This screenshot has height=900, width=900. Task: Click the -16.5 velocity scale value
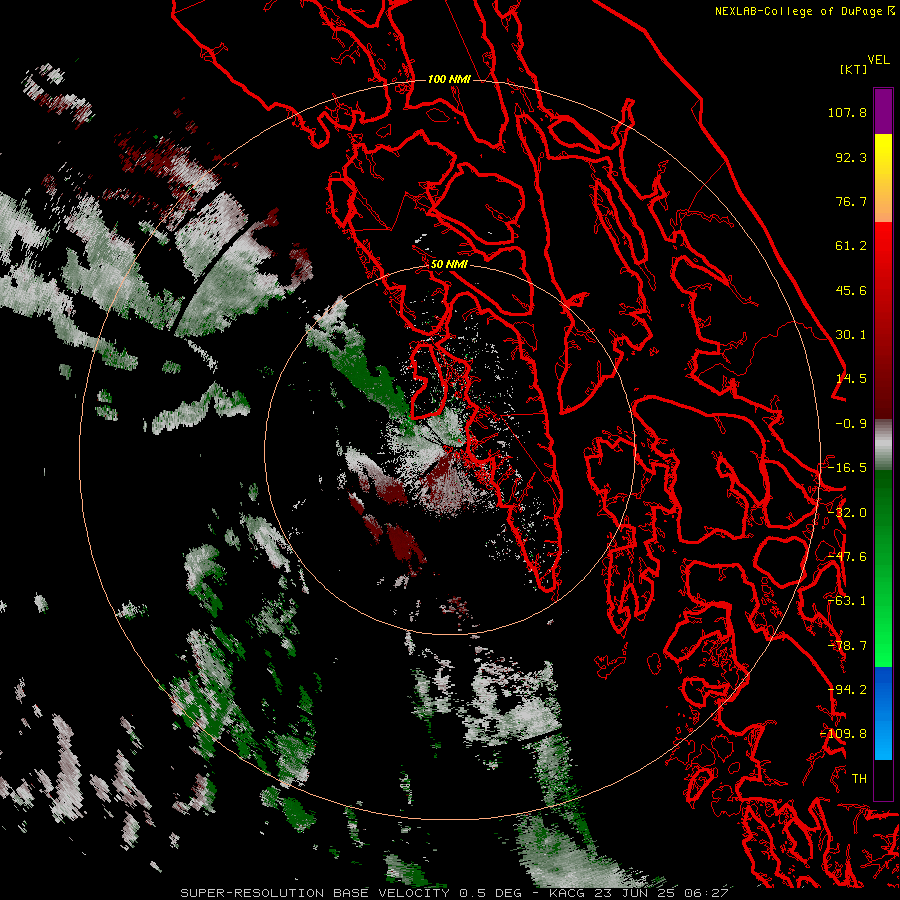click(x=847, y=468)
